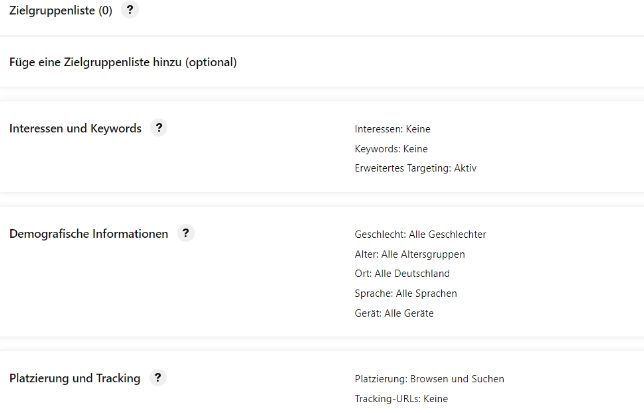
Task: Click the 'Keywords: Keine' entry
Action: point(392,149)
